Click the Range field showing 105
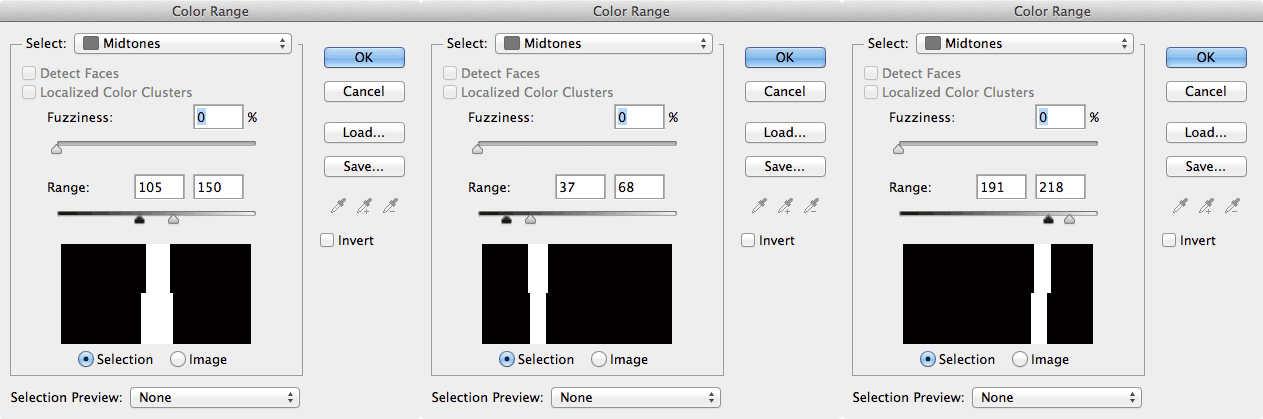 point(159,187)
